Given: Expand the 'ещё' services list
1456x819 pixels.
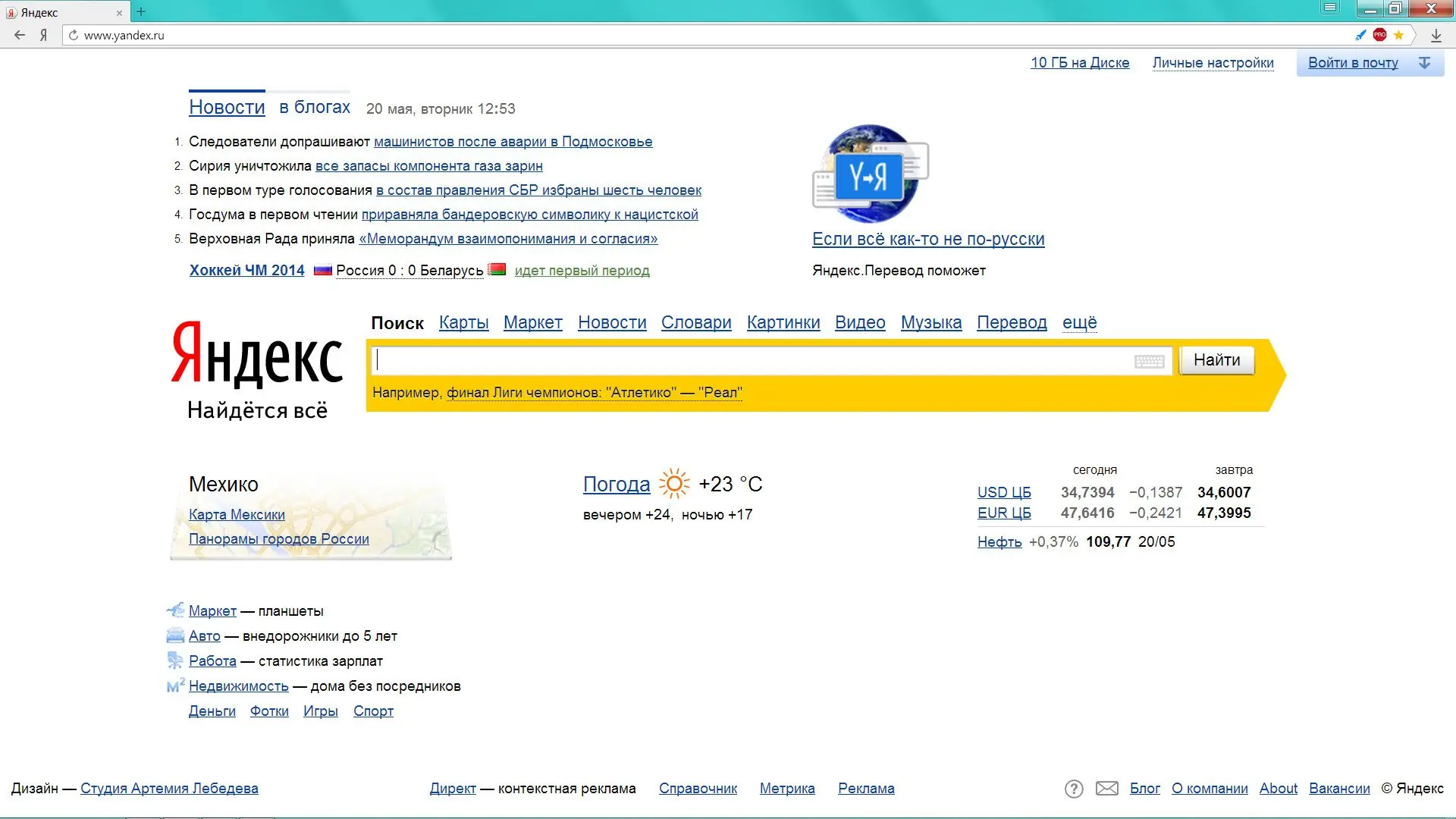Looking at the screenshot, I should (1079, 322).
